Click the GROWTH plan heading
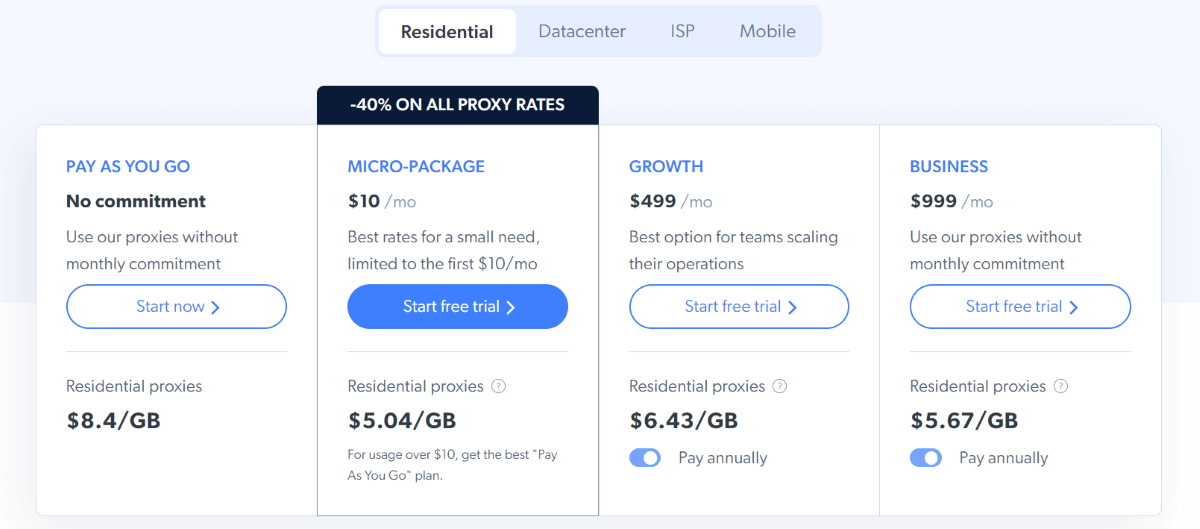 [x=666, y=167]
